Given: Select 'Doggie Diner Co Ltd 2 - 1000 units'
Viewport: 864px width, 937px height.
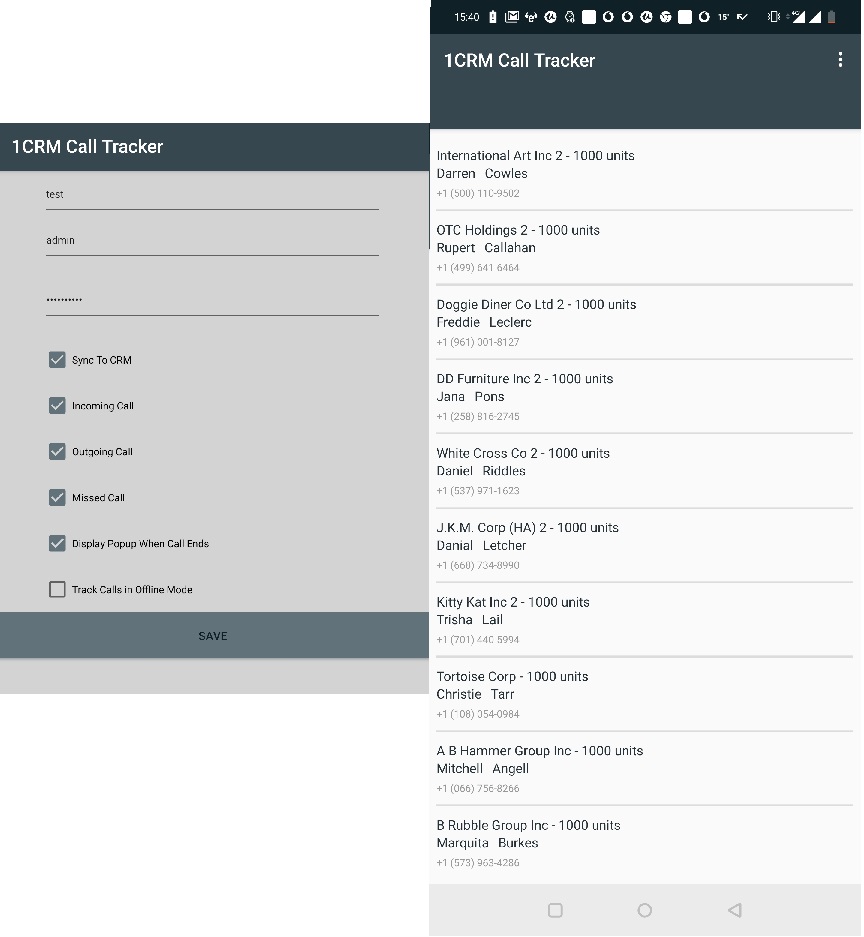Looking at the screenshot, I should tap(536, 304).
